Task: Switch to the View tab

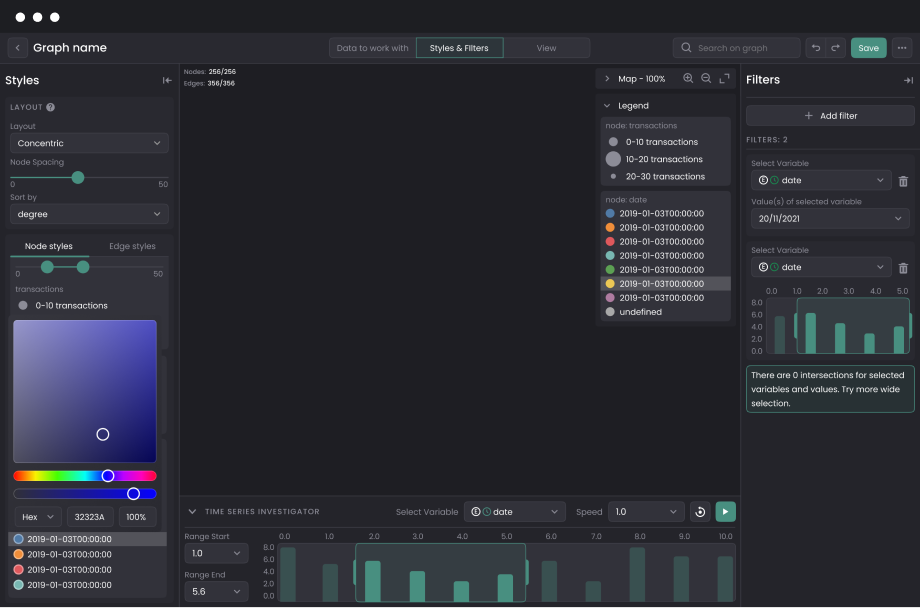Action: [546, 48]
